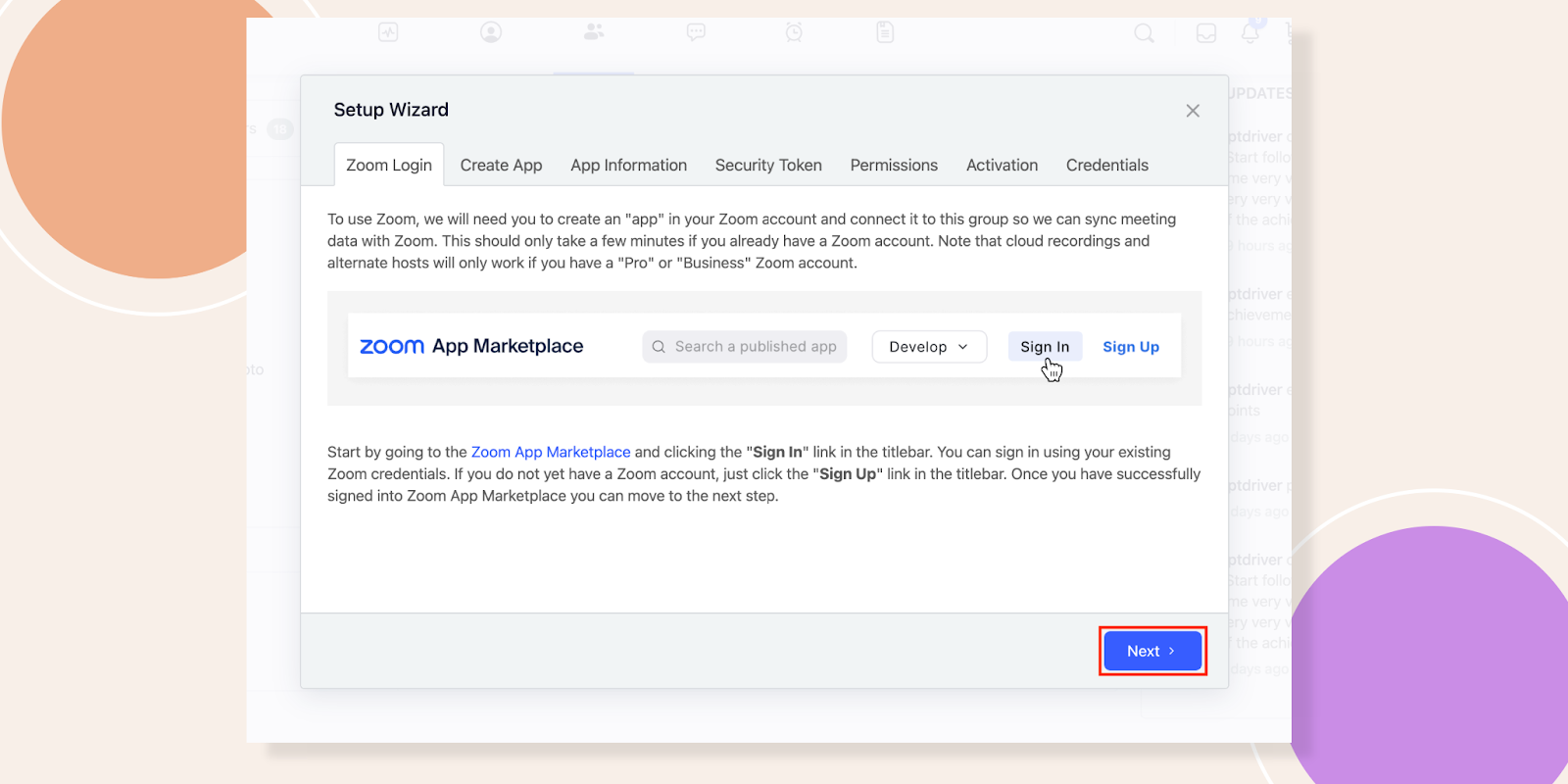
Task: Open the inbox tray icon in background
Action: [x=1206, y=33]
